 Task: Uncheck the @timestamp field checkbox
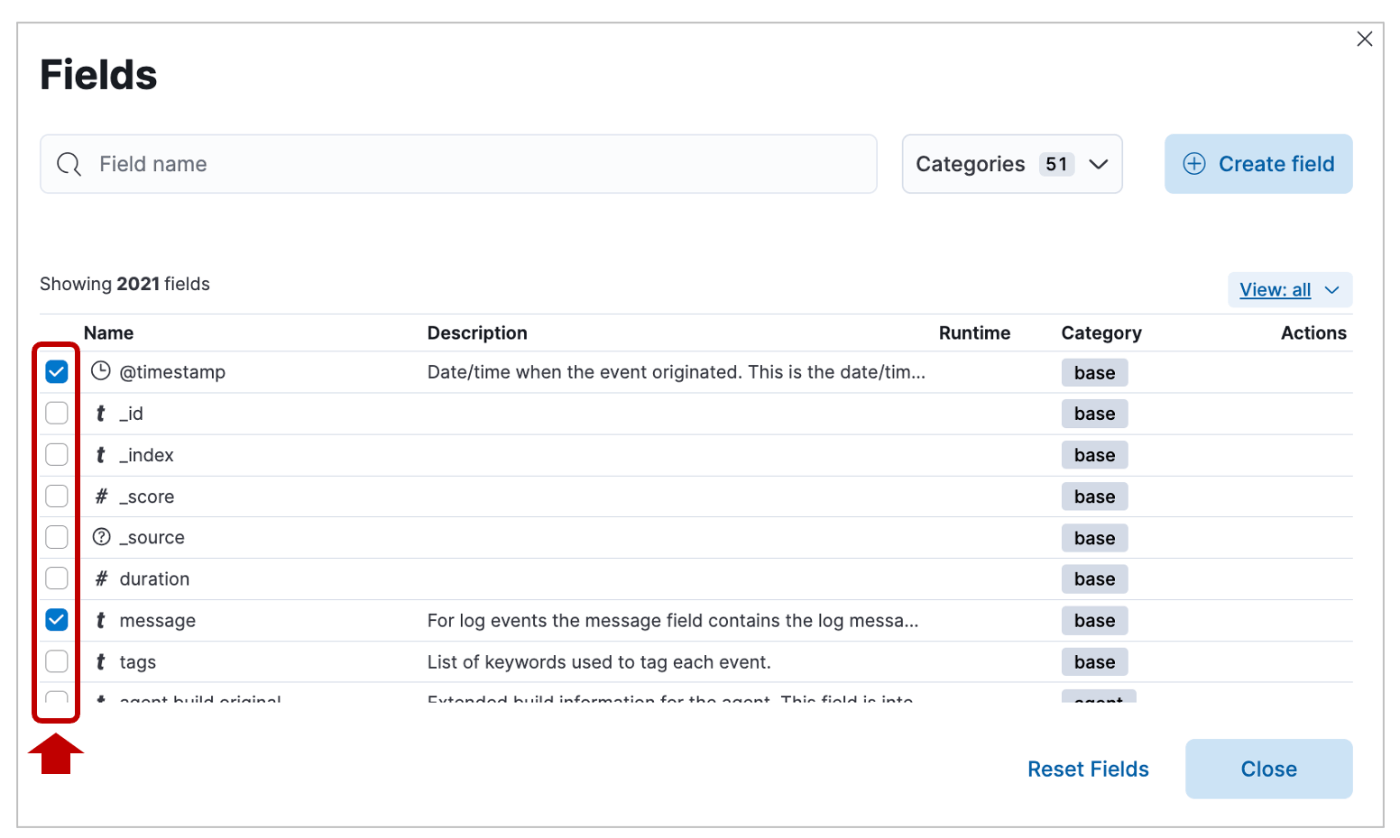[x=57, y=372]
